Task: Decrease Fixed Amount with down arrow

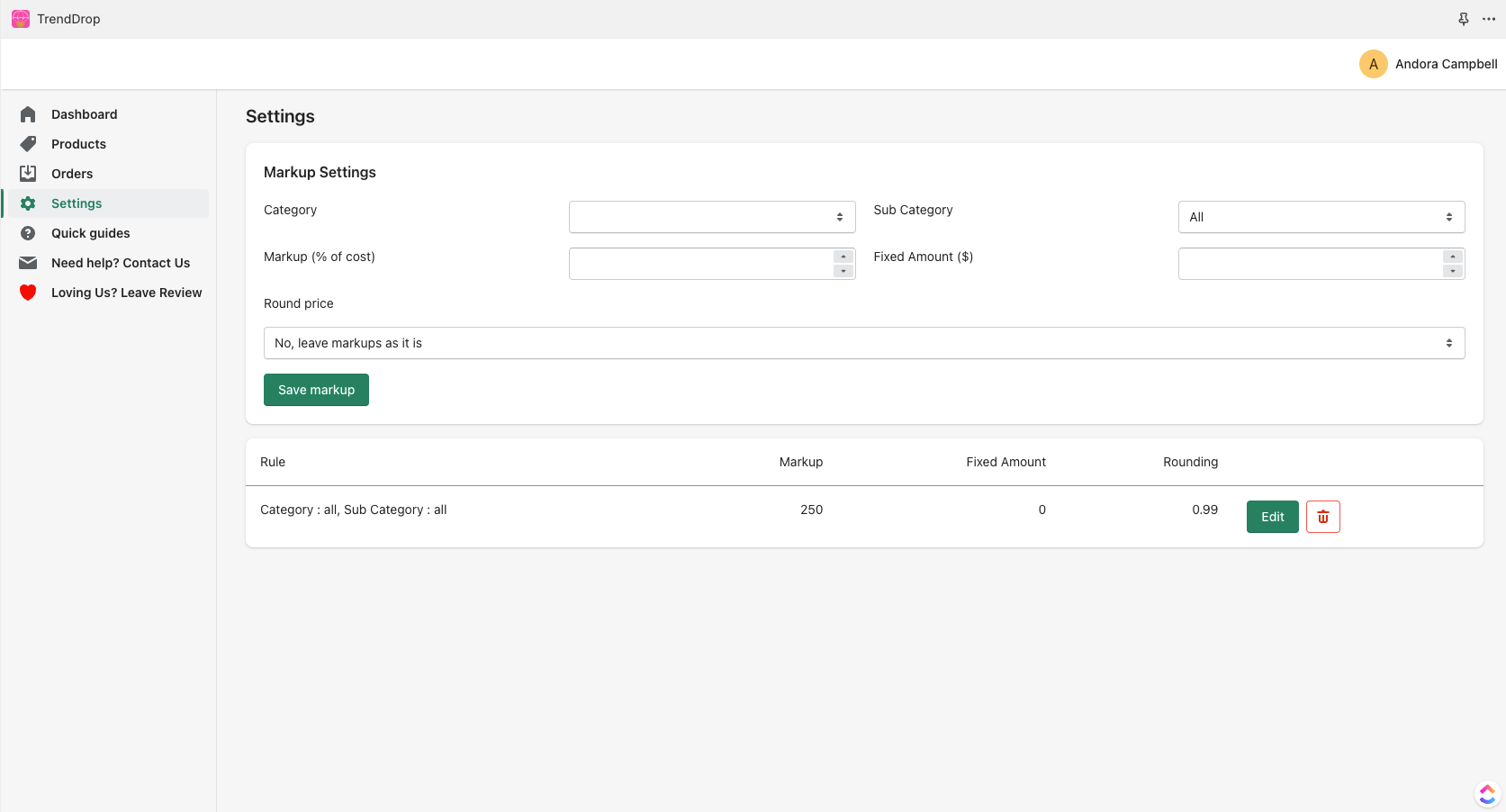Action: pyautogui.click(x=1453, y=271)
